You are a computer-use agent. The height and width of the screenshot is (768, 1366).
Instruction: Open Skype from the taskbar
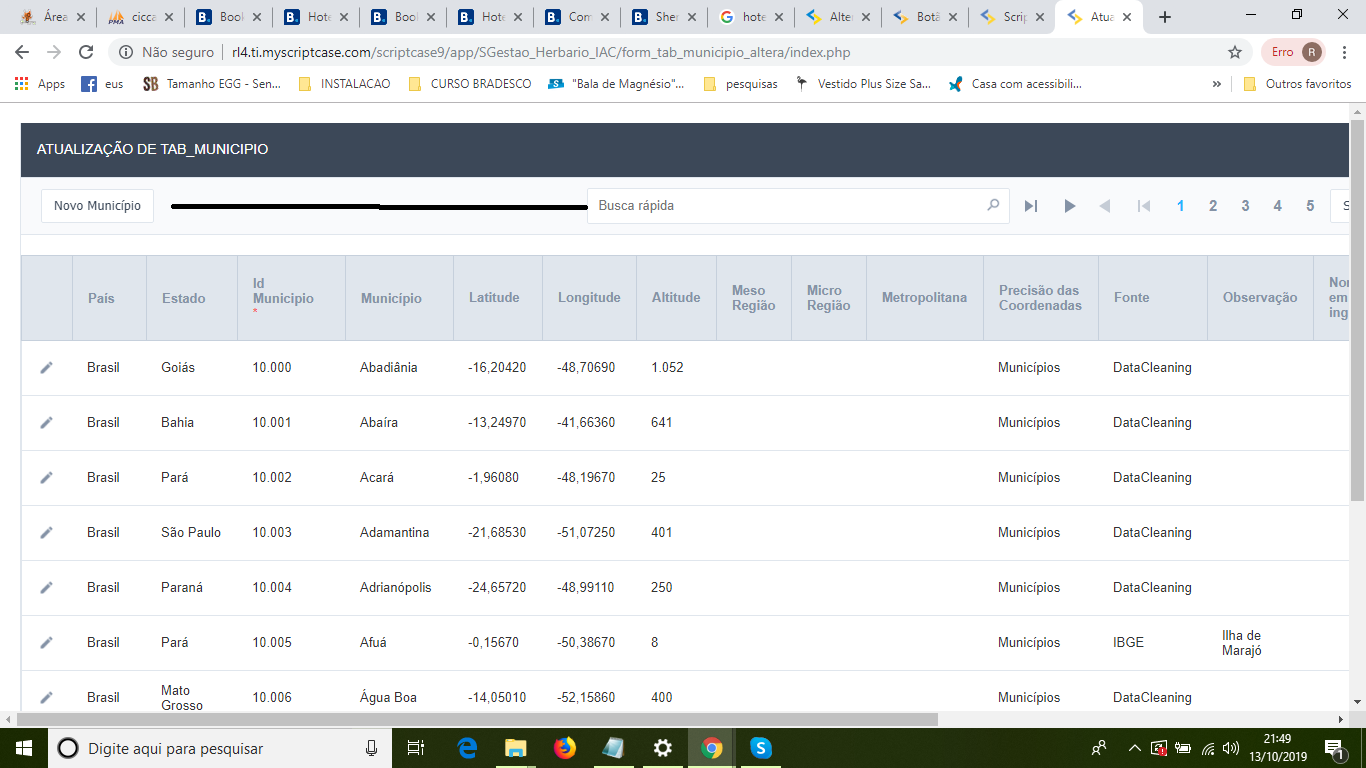click(761, 748)
